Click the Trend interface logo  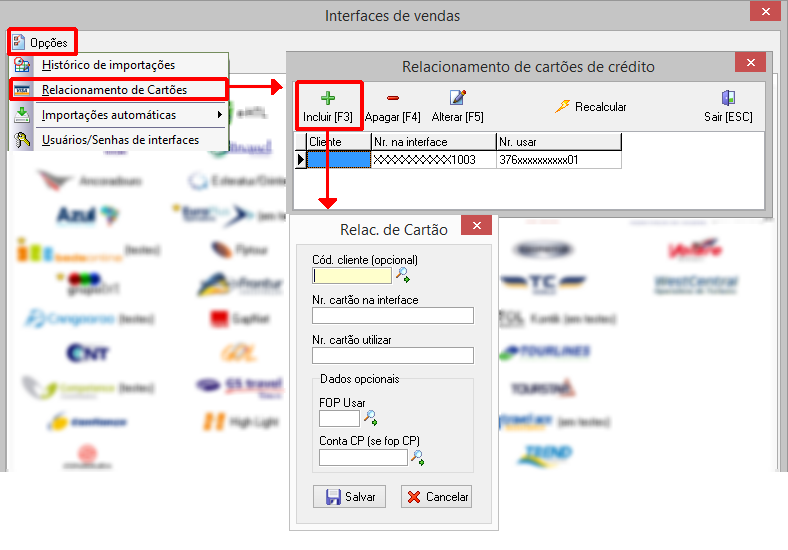tap(545, 454)
